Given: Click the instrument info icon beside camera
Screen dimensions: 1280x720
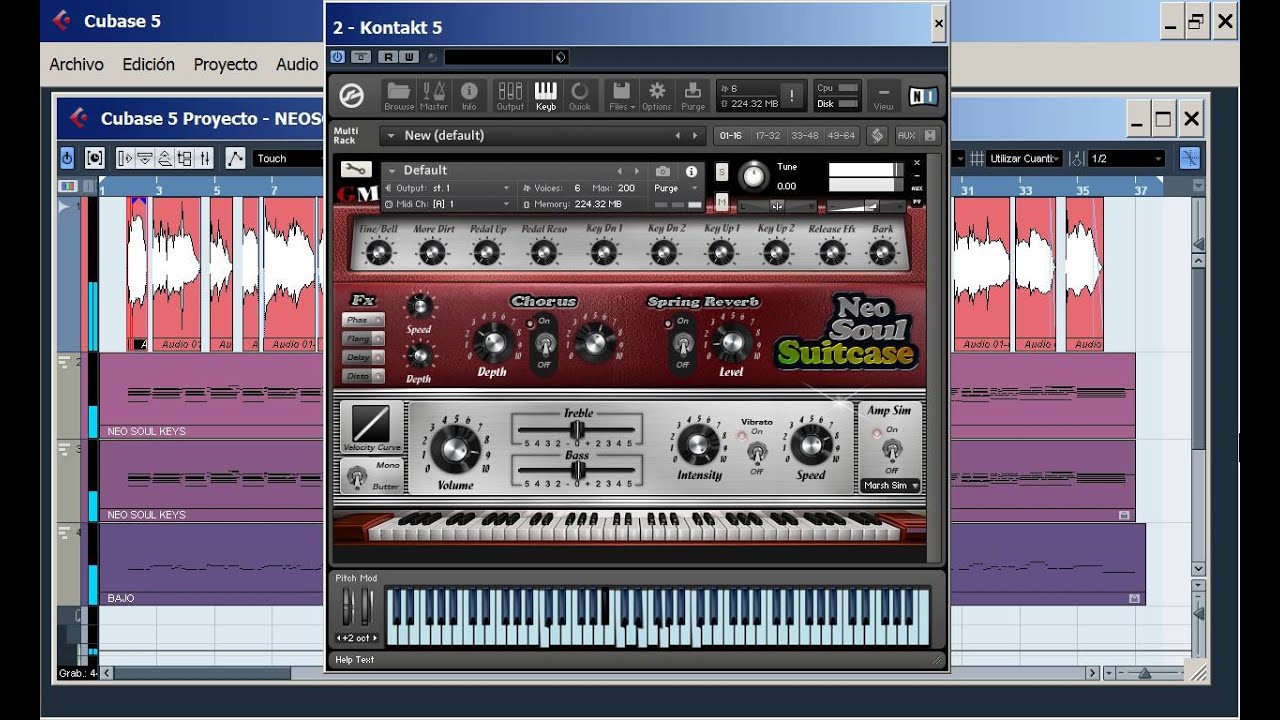Looking at the screenshot, I should pyautogui.click(x=691, y=172).
